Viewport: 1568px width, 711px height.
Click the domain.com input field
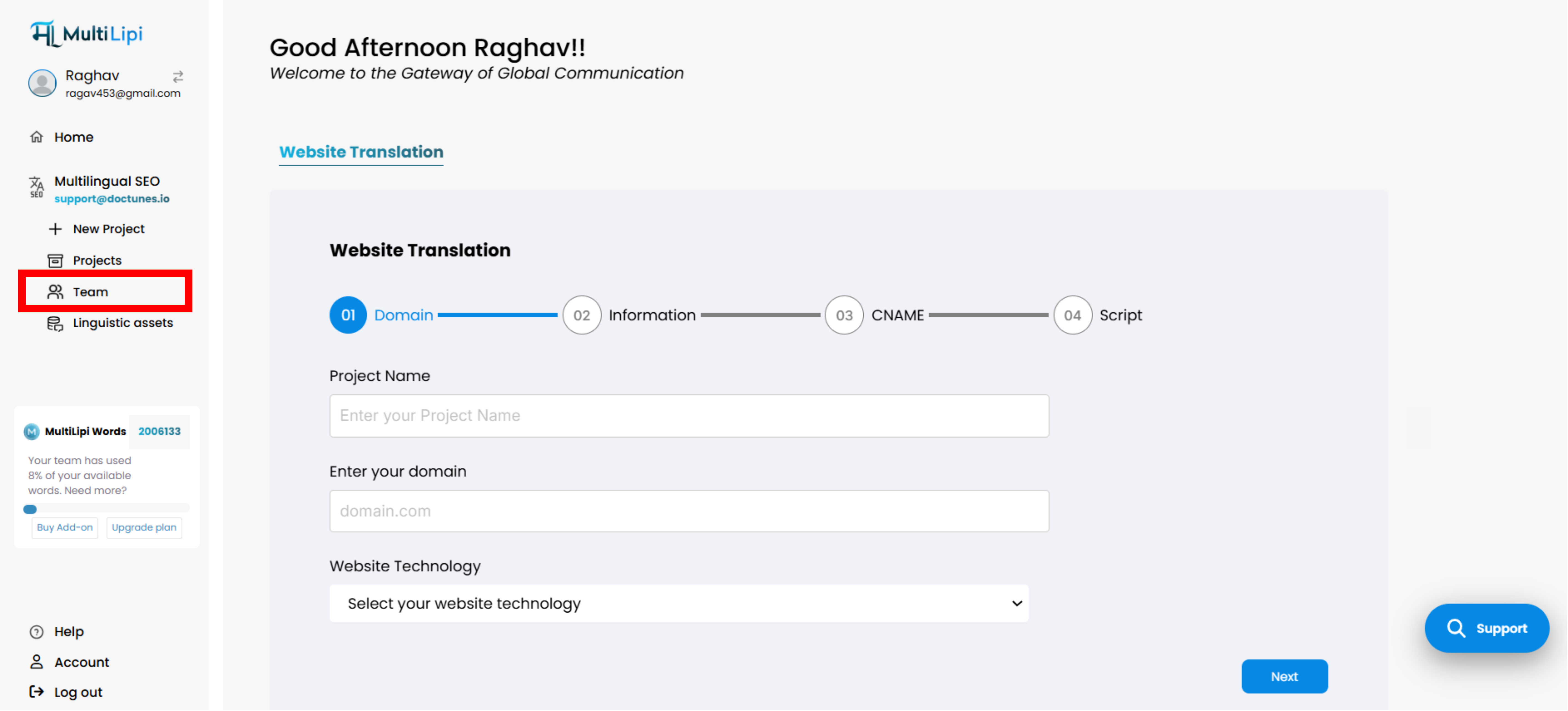[x=689, y=511]
